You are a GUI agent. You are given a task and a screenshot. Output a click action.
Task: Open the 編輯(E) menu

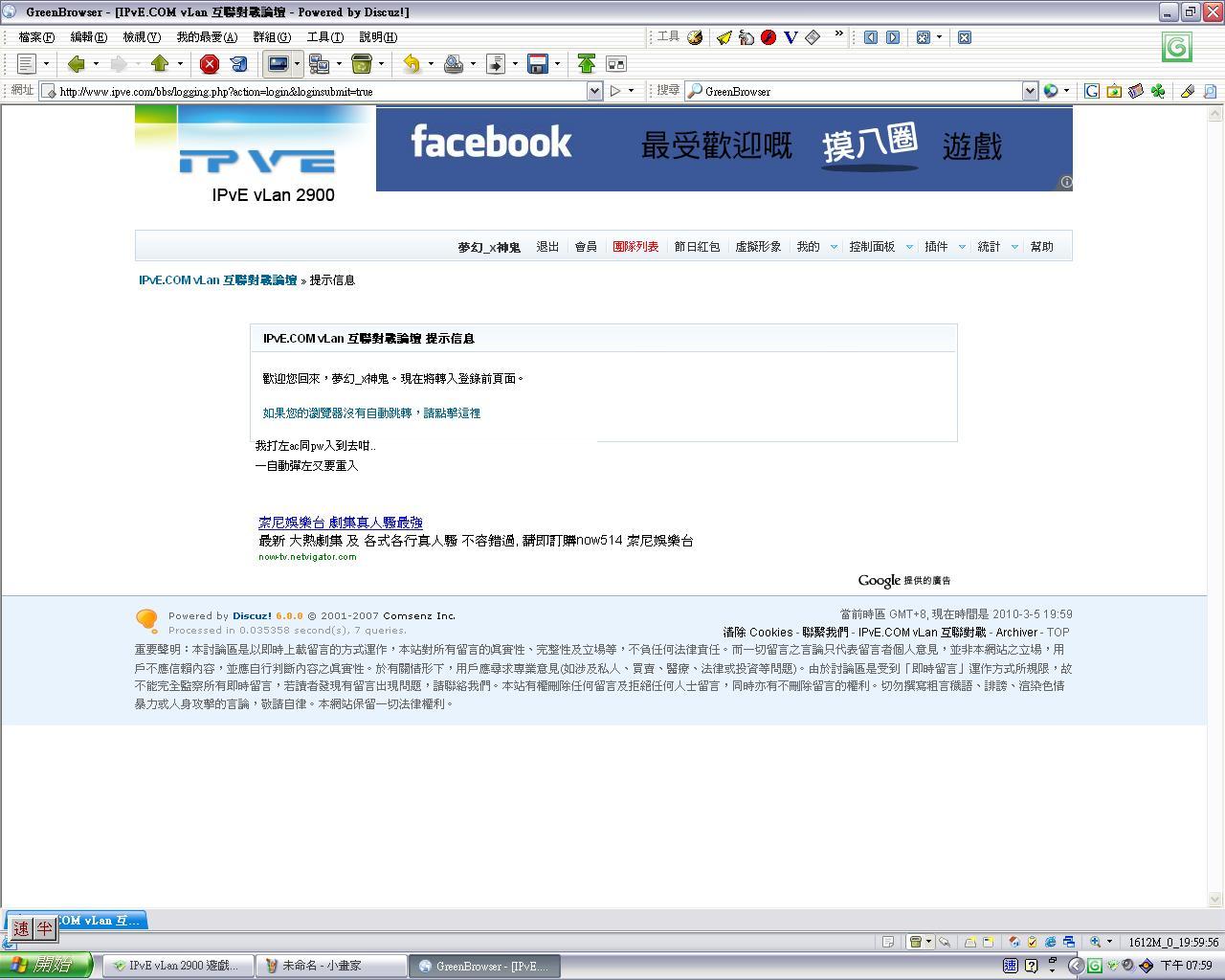coord(88,37)
